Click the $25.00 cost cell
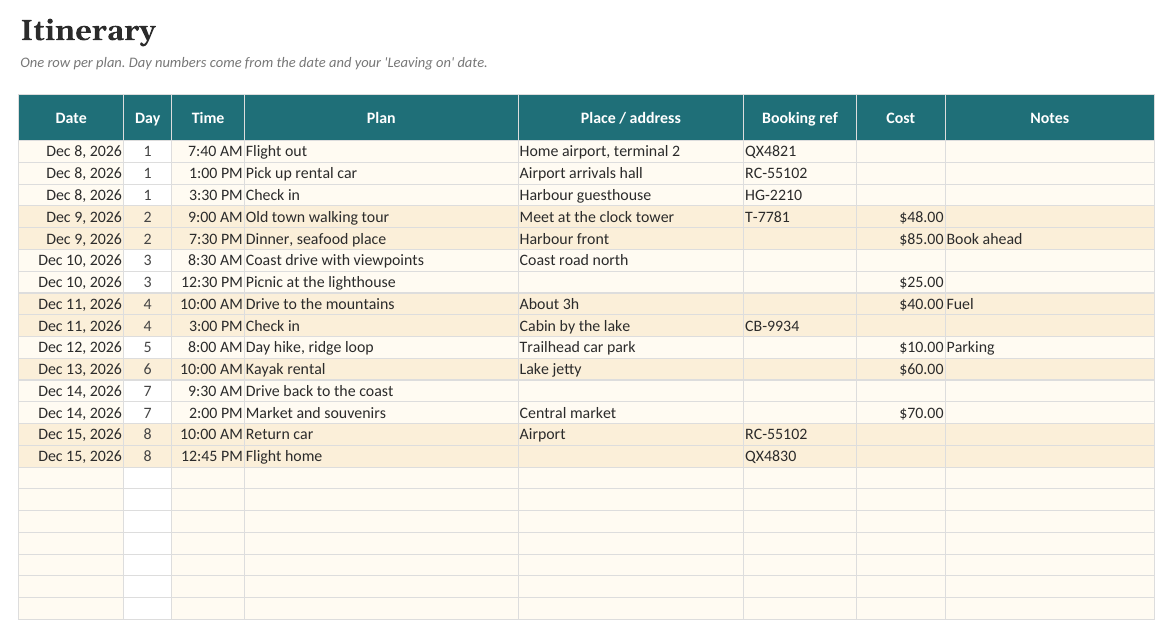1173x638 pixels. coord(901,282)
